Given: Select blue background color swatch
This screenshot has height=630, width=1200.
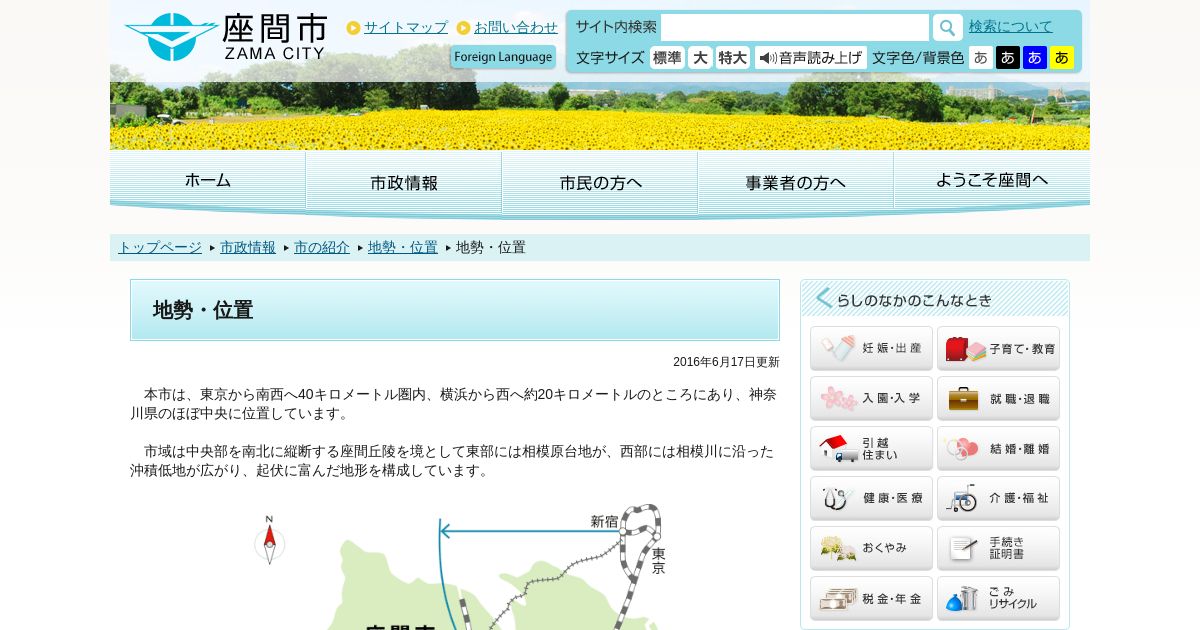Looking at the screenshot, I should [1035, 58].
